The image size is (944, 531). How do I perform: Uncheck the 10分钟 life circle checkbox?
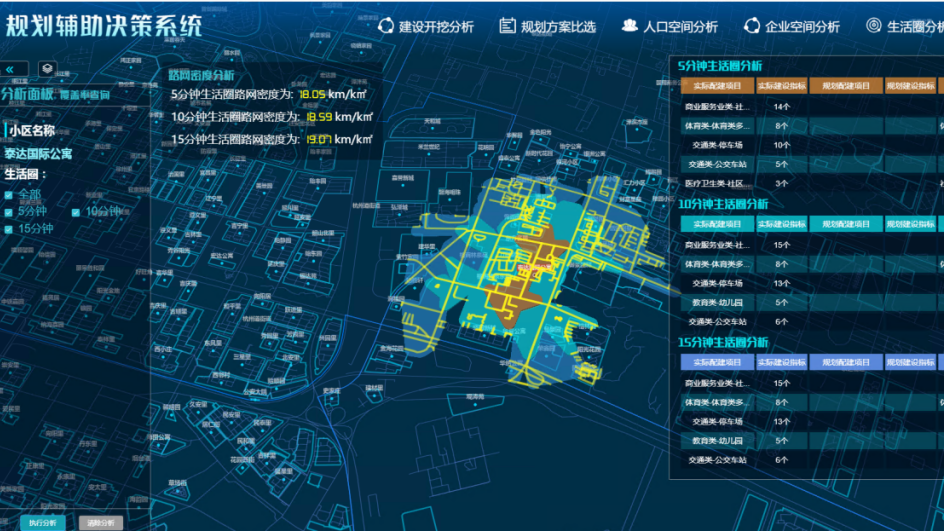click(76, 212)
